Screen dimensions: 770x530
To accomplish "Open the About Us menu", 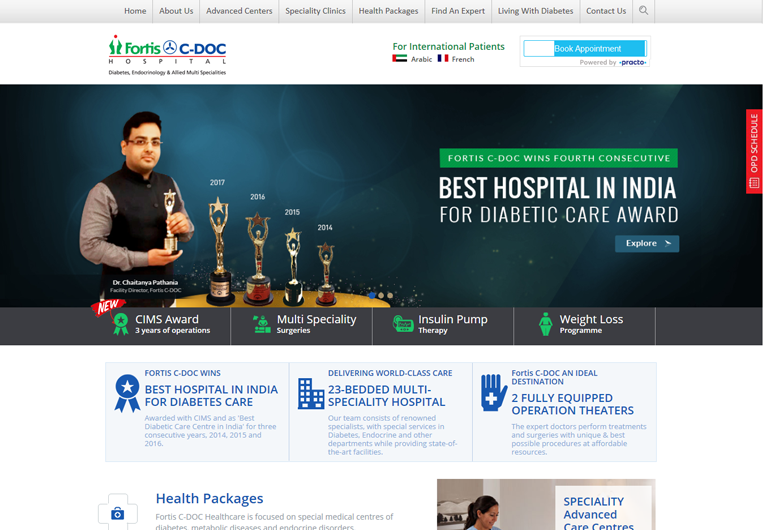I will 176,11.
